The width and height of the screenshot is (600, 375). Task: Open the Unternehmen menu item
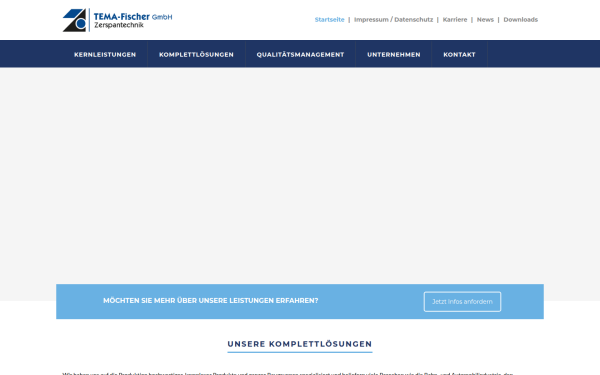pyautogui.click(x=394, y=54)
